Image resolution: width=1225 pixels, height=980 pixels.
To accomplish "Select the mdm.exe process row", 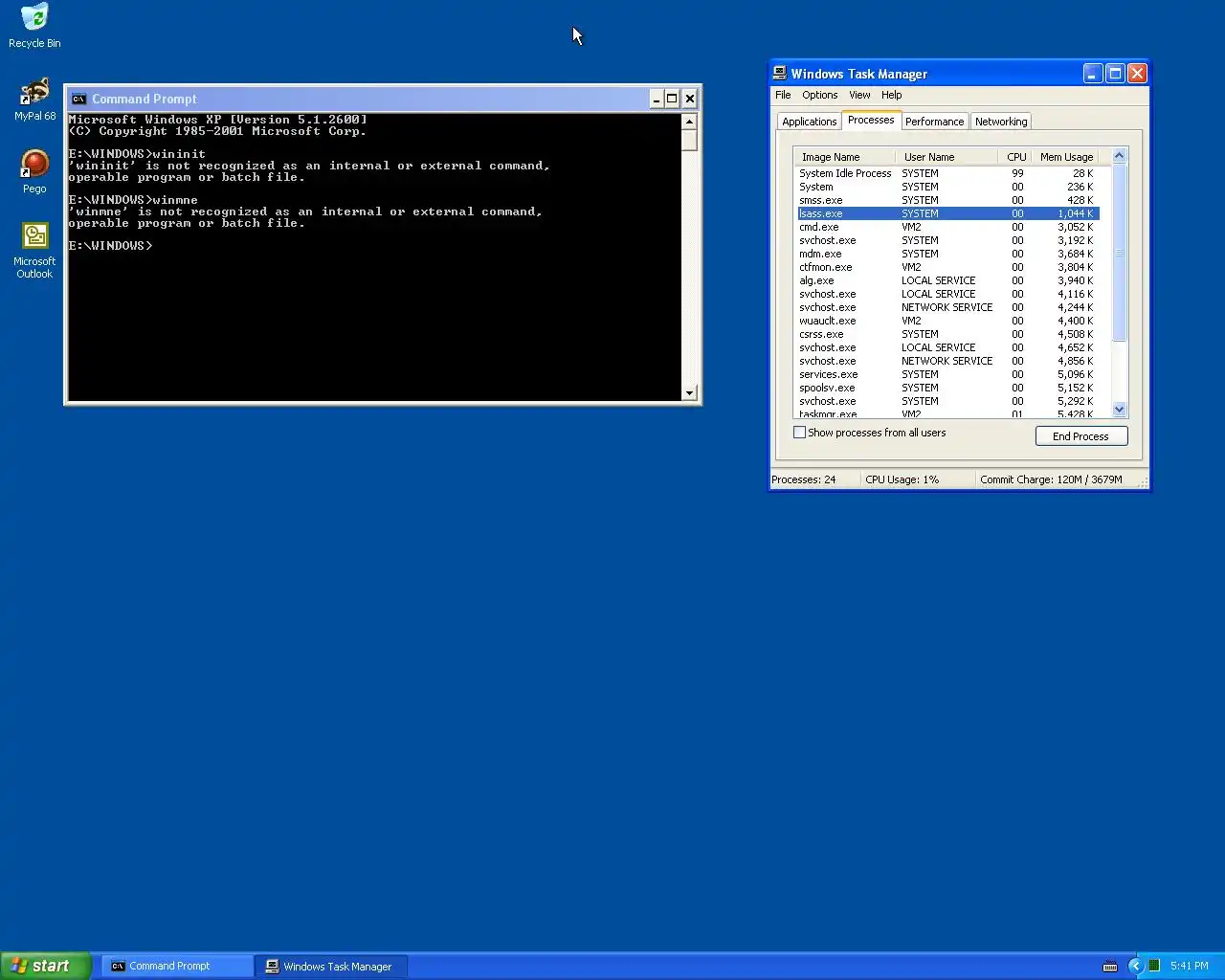I will [x=947, y=254].
